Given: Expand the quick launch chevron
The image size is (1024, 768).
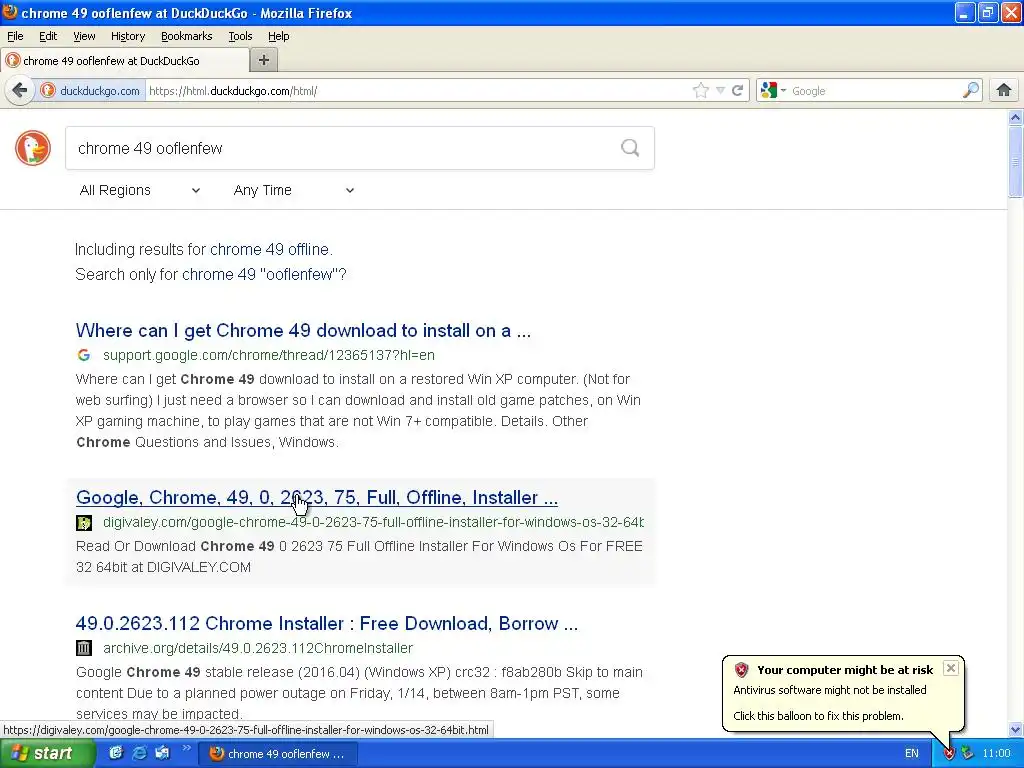Looking at the screenshot, I should (x=186, y=748).
